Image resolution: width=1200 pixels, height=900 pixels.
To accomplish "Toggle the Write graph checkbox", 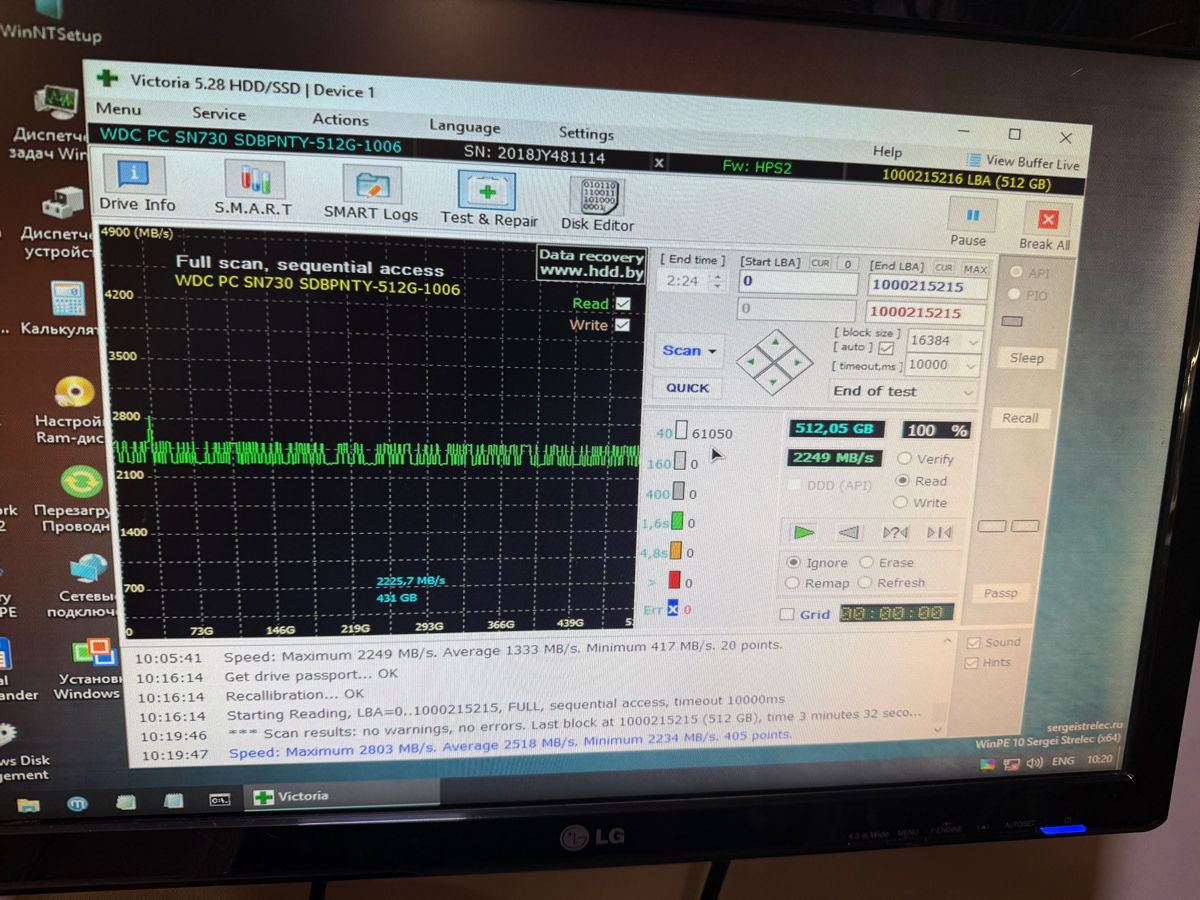I will coord(622,325).
